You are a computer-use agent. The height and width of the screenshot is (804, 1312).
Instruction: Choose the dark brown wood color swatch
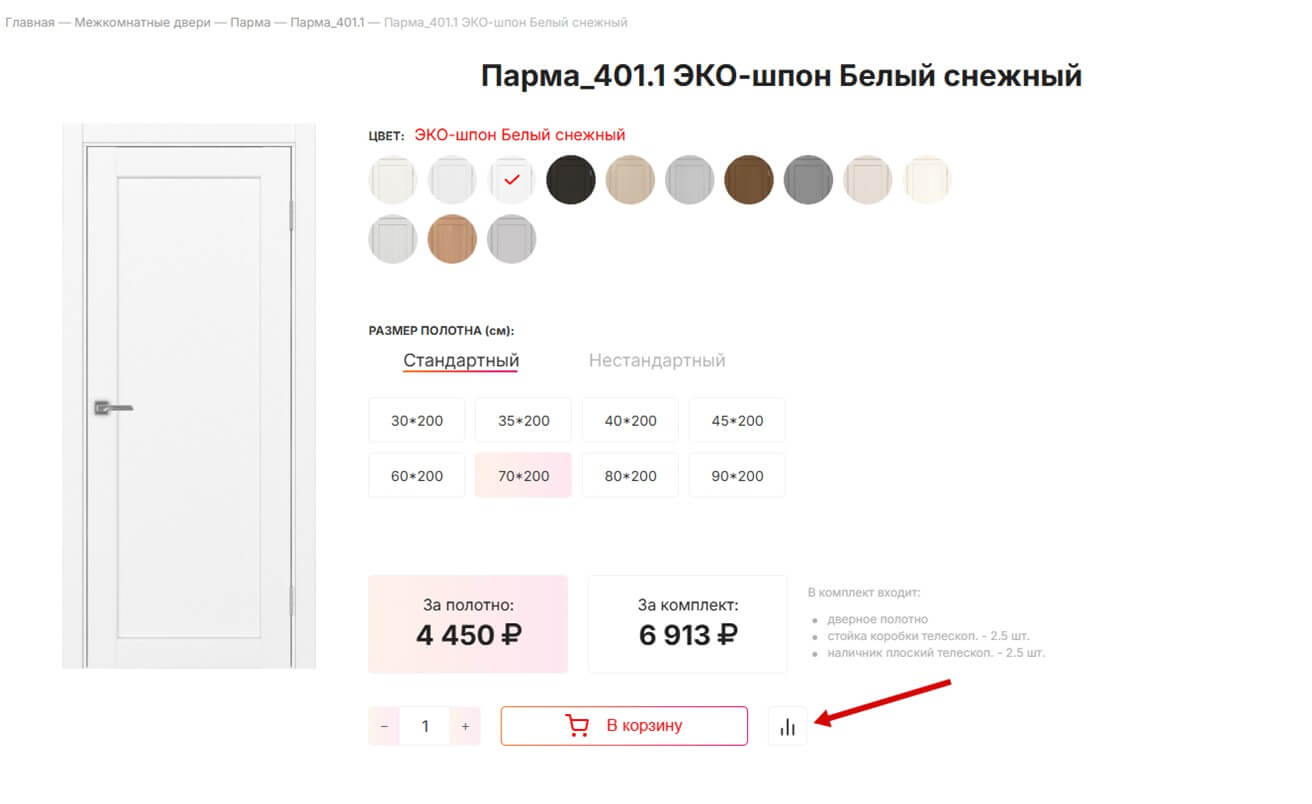click(749, 180)
